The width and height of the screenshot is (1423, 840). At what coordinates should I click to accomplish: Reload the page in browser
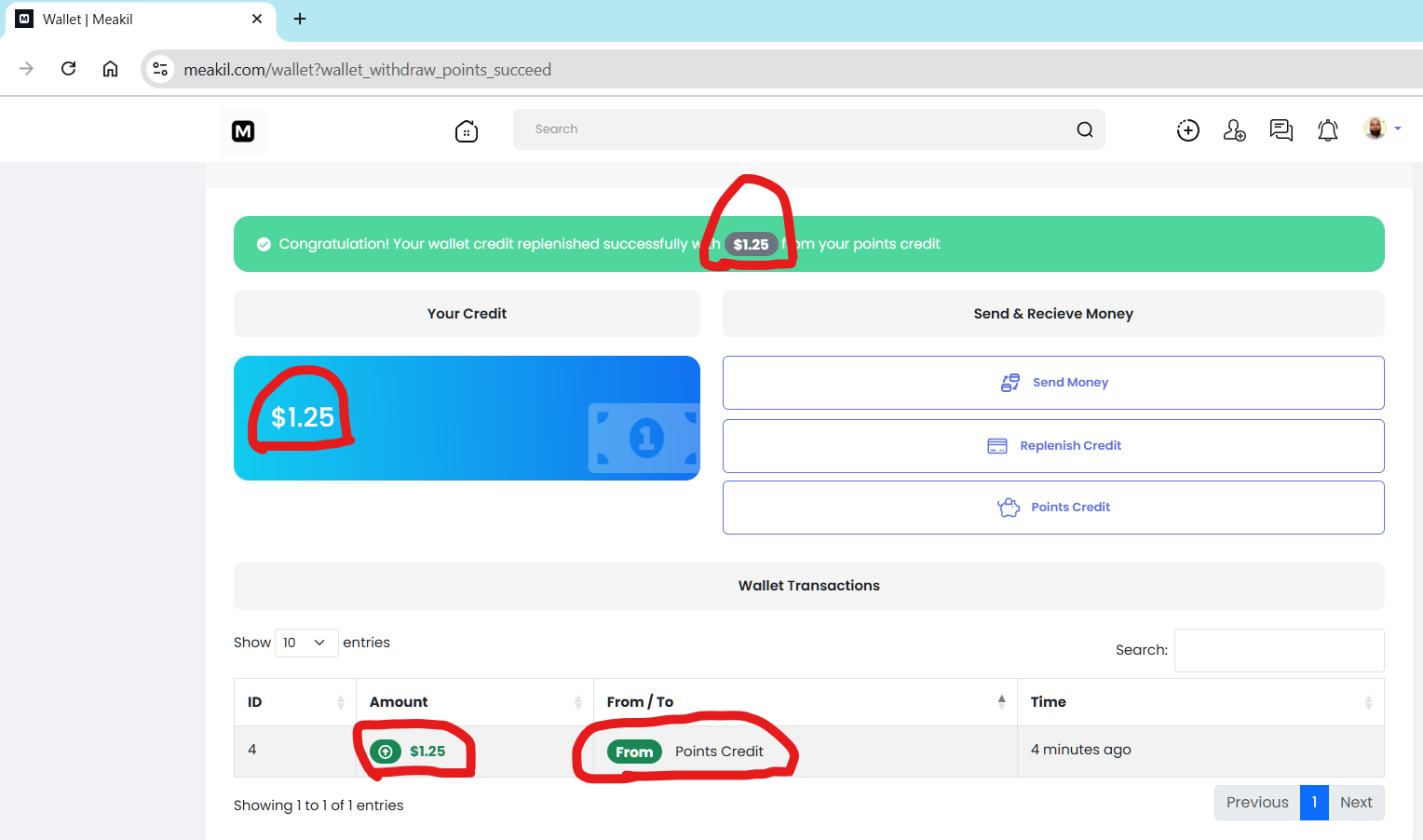click(x=68, y=69)
